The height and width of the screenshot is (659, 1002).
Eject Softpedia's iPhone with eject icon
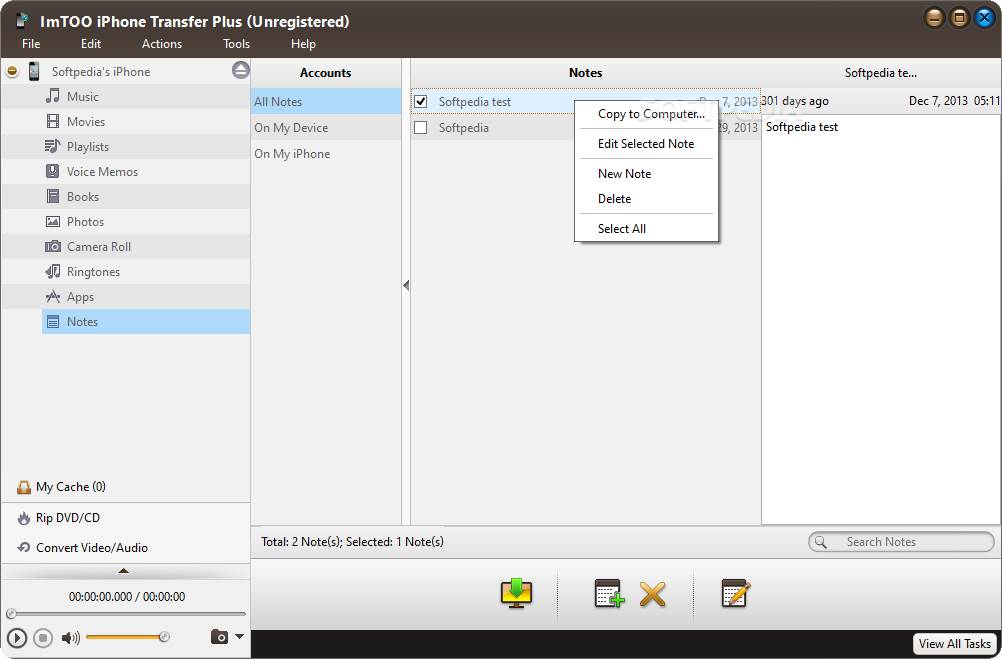pos(240,70)
